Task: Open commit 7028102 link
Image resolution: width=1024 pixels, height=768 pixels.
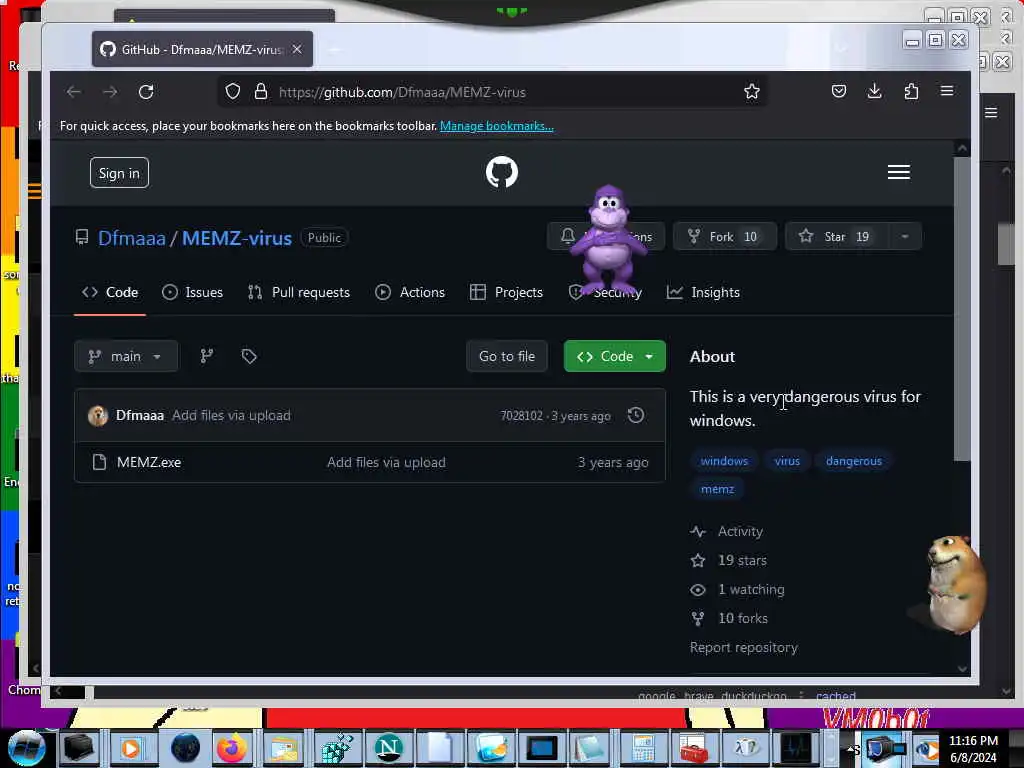Action: pos(521,416)
